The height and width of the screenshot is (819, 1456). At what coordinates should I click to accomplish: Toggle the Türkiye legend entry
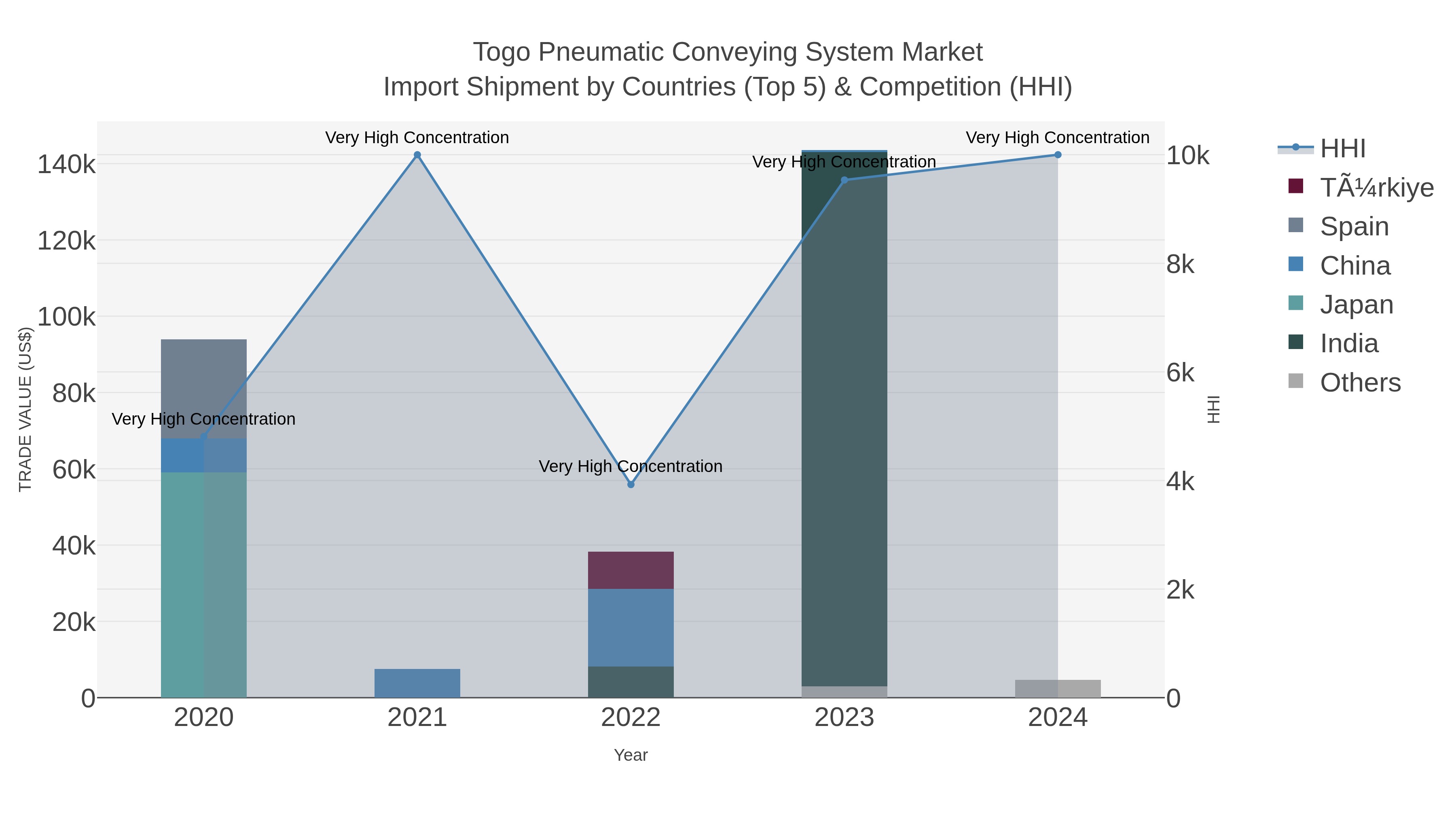pyautogui.click(x=1361, y=187)
